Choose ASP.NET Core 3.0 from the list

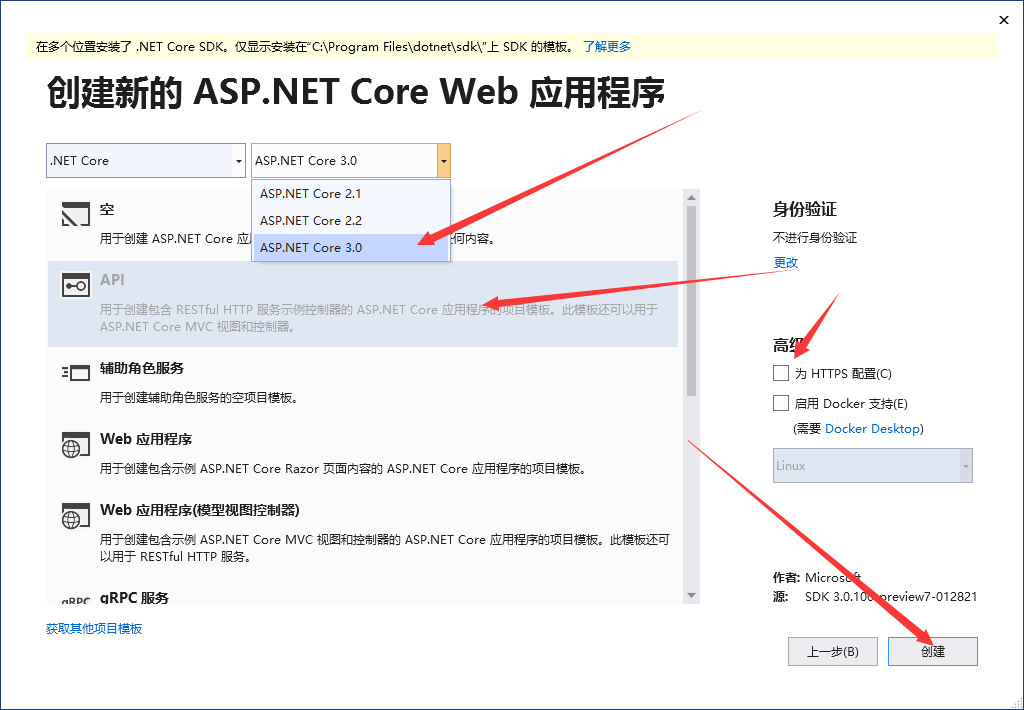point(351,248)
